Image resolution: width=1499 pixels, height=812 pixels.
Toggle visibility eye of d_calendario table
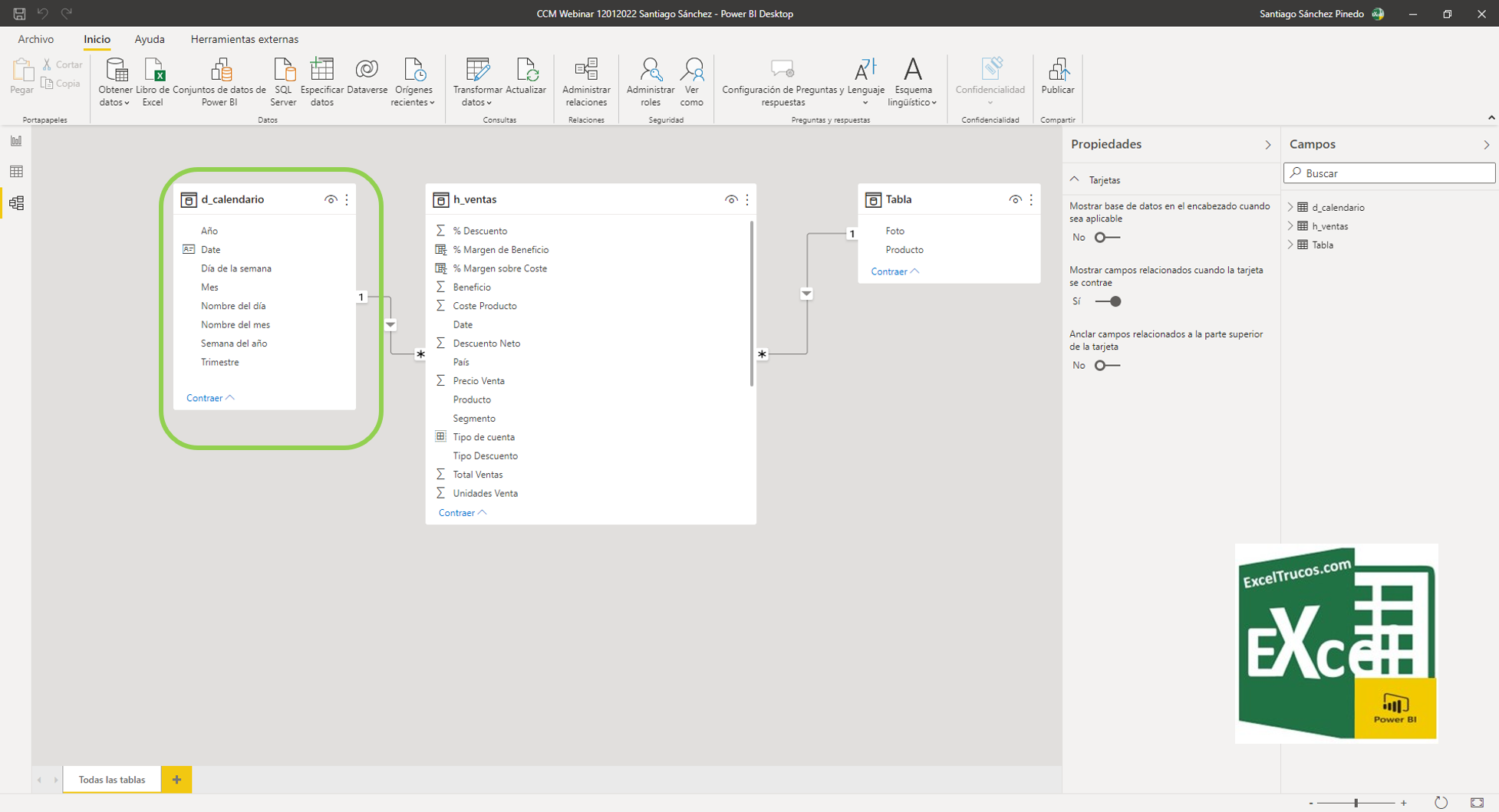[x=331, y=199]
